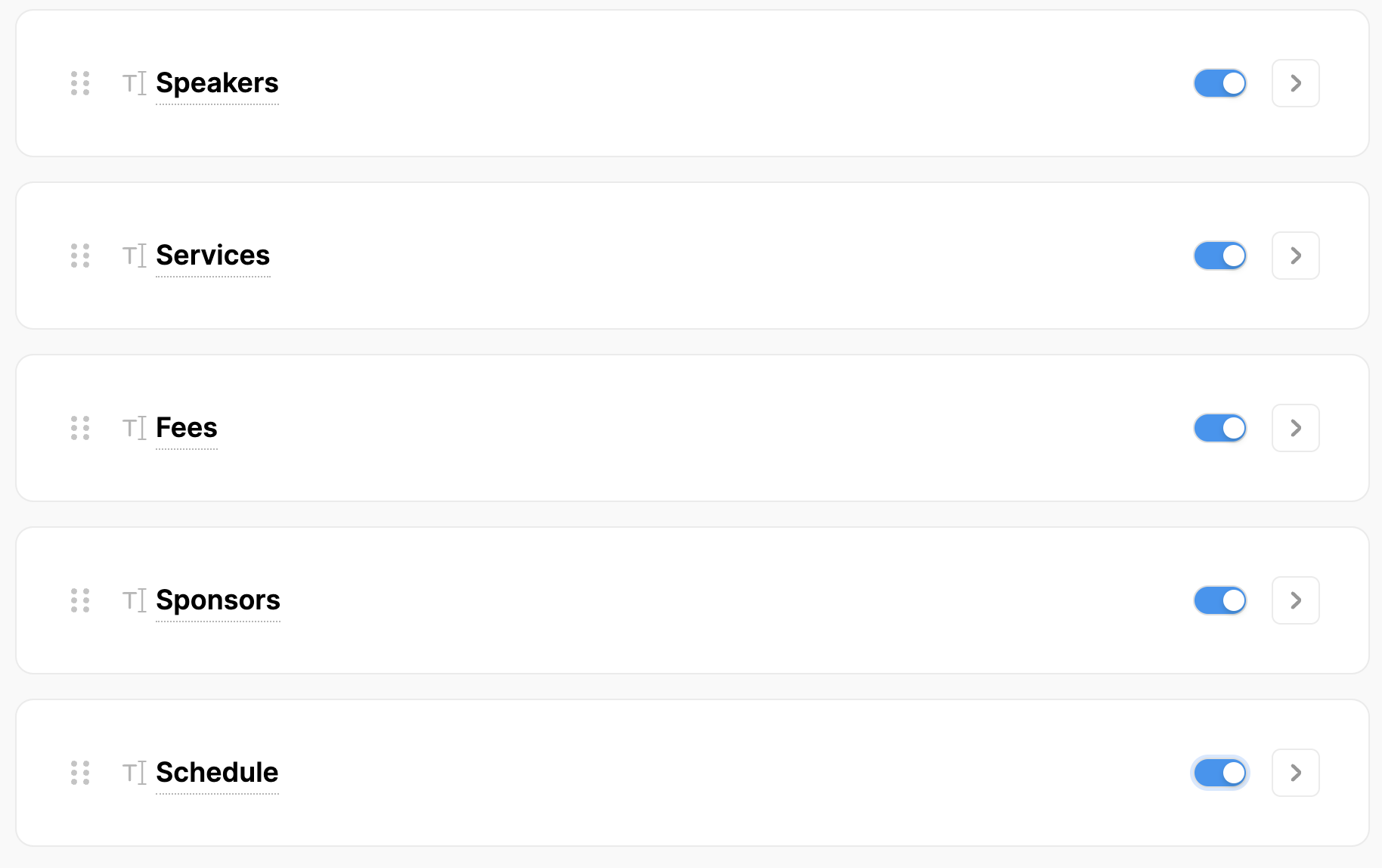Click the drag handle beside Sponsors
1382x868 pixels.
pos(80,600)
